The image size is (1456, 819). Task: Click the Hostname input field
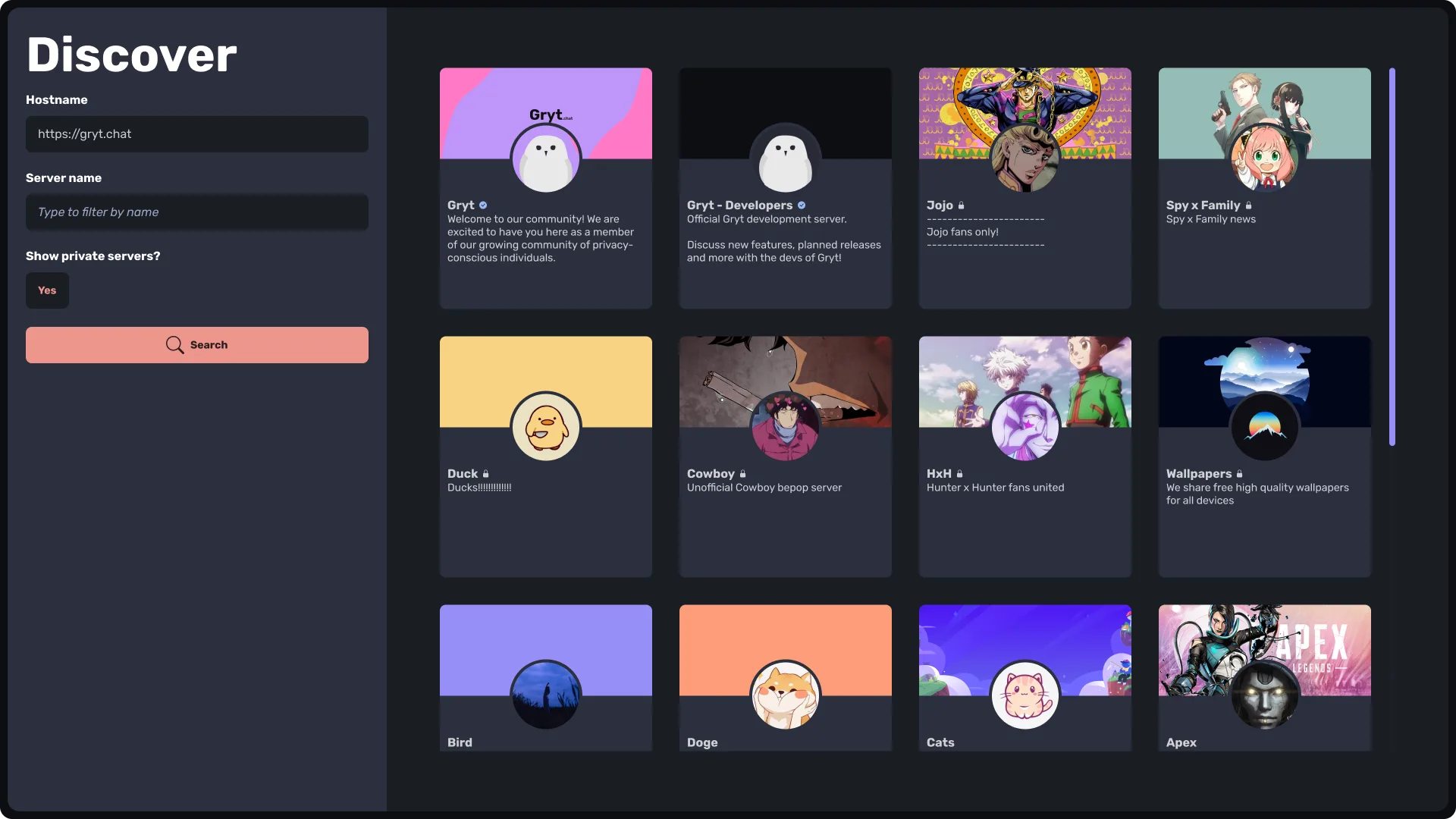[197, 134]
